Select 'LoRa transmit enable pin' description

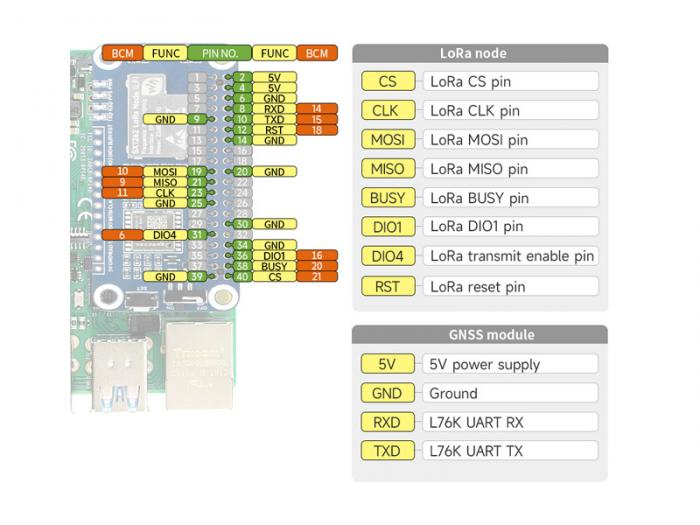coord(511,256)
